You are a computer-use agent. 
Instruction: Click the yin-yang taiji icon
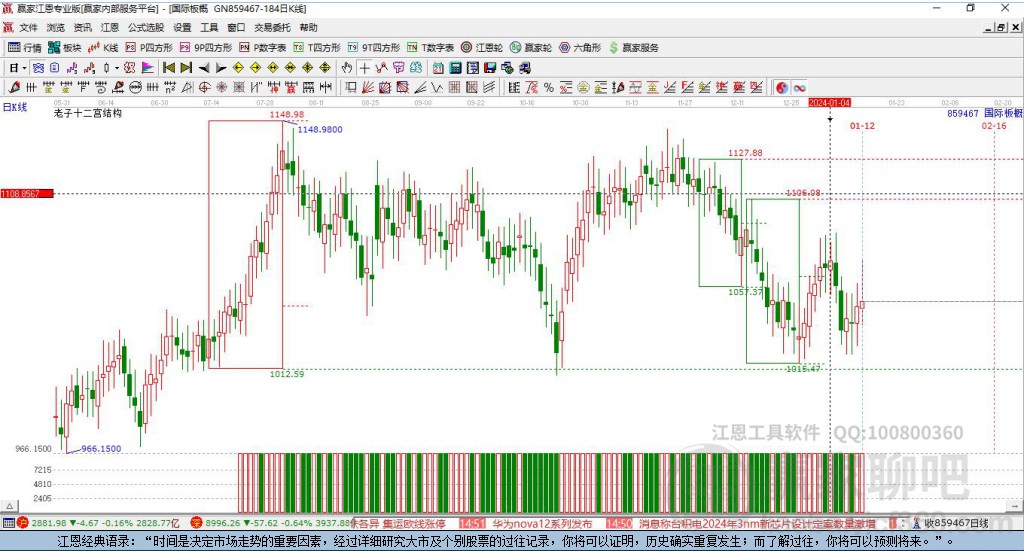click(x=782, y=87)
